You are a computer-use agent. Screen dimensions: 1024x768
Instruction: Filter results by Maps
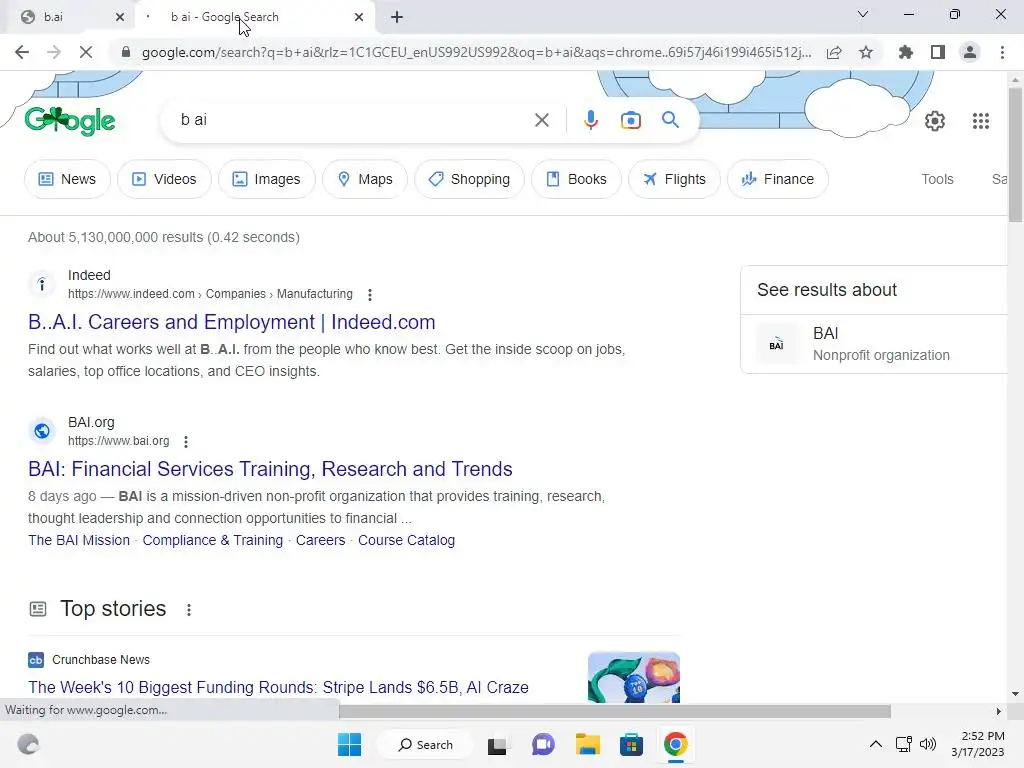point(365,179)
